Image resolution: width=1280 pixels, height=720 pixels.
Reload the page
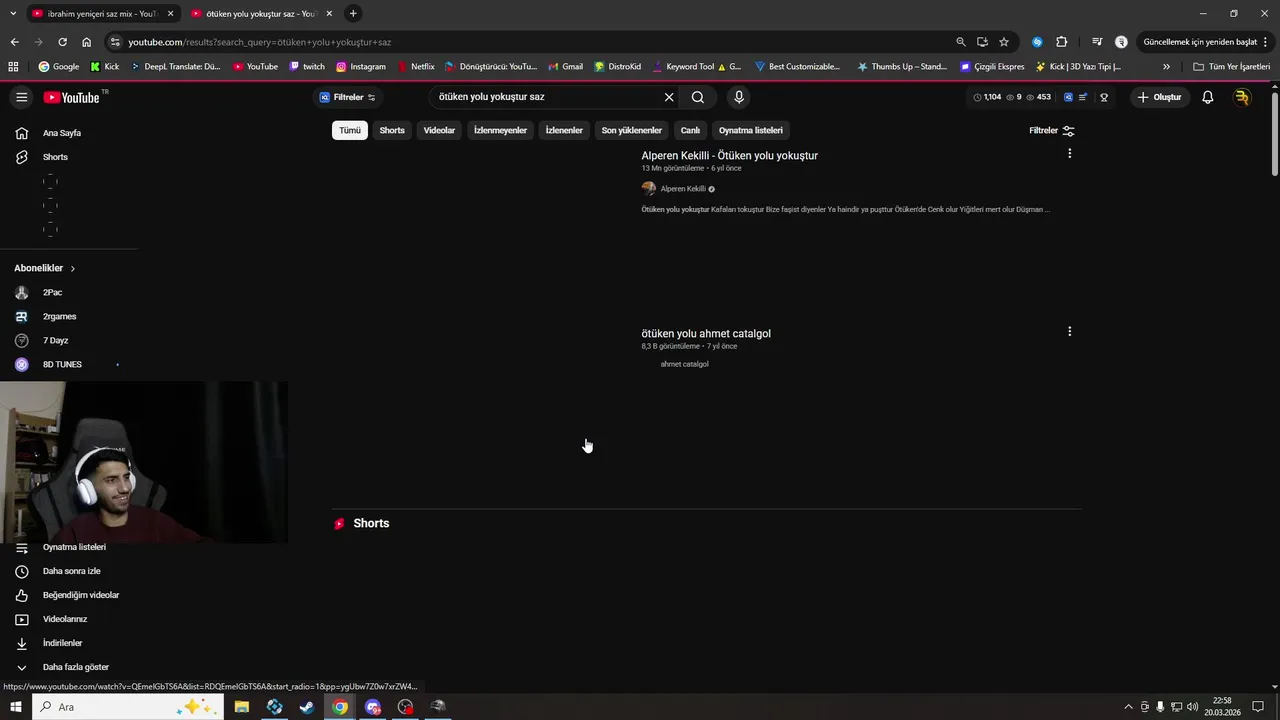click(62, 42)
